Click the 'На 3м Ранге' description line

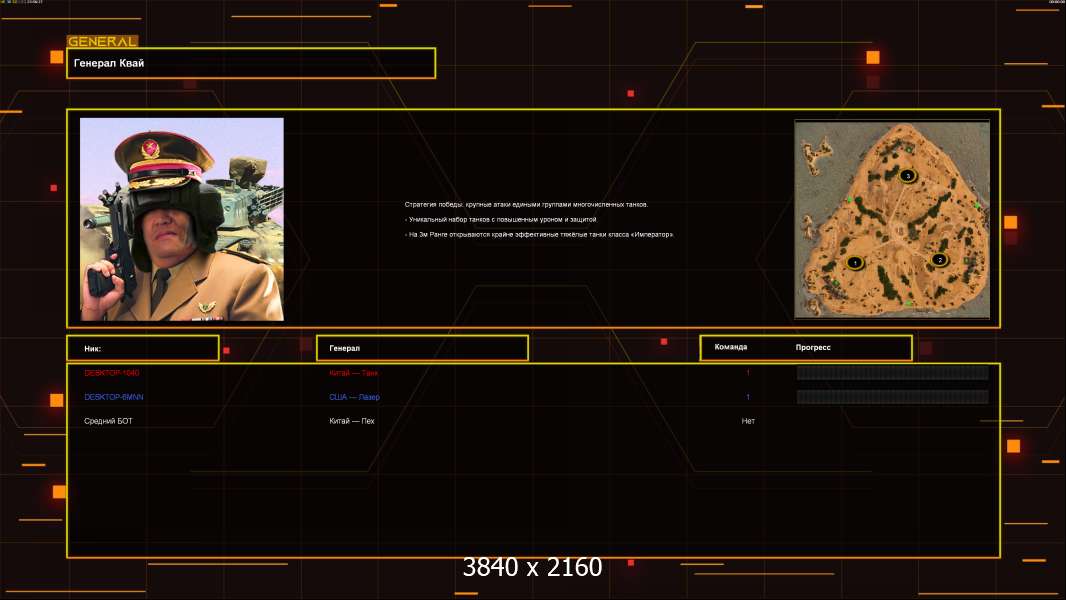tap(539, 234)
